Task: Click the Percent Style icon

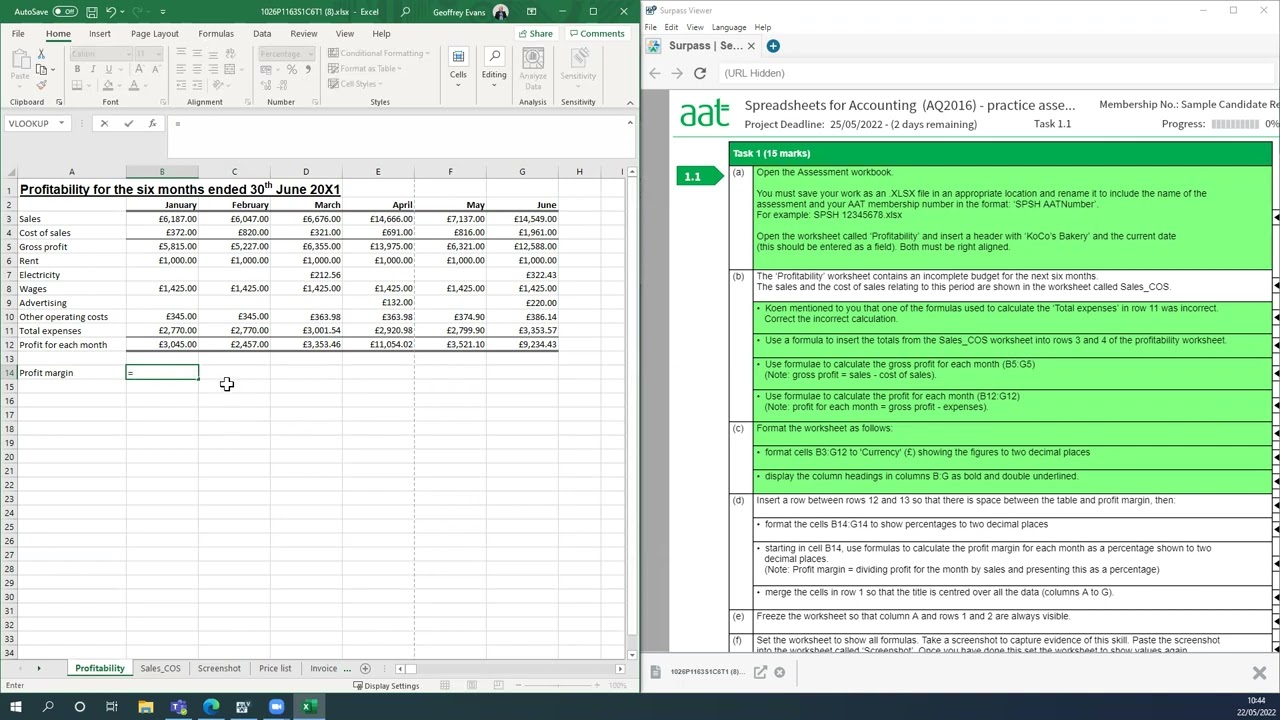Action: tap(291, 69)
